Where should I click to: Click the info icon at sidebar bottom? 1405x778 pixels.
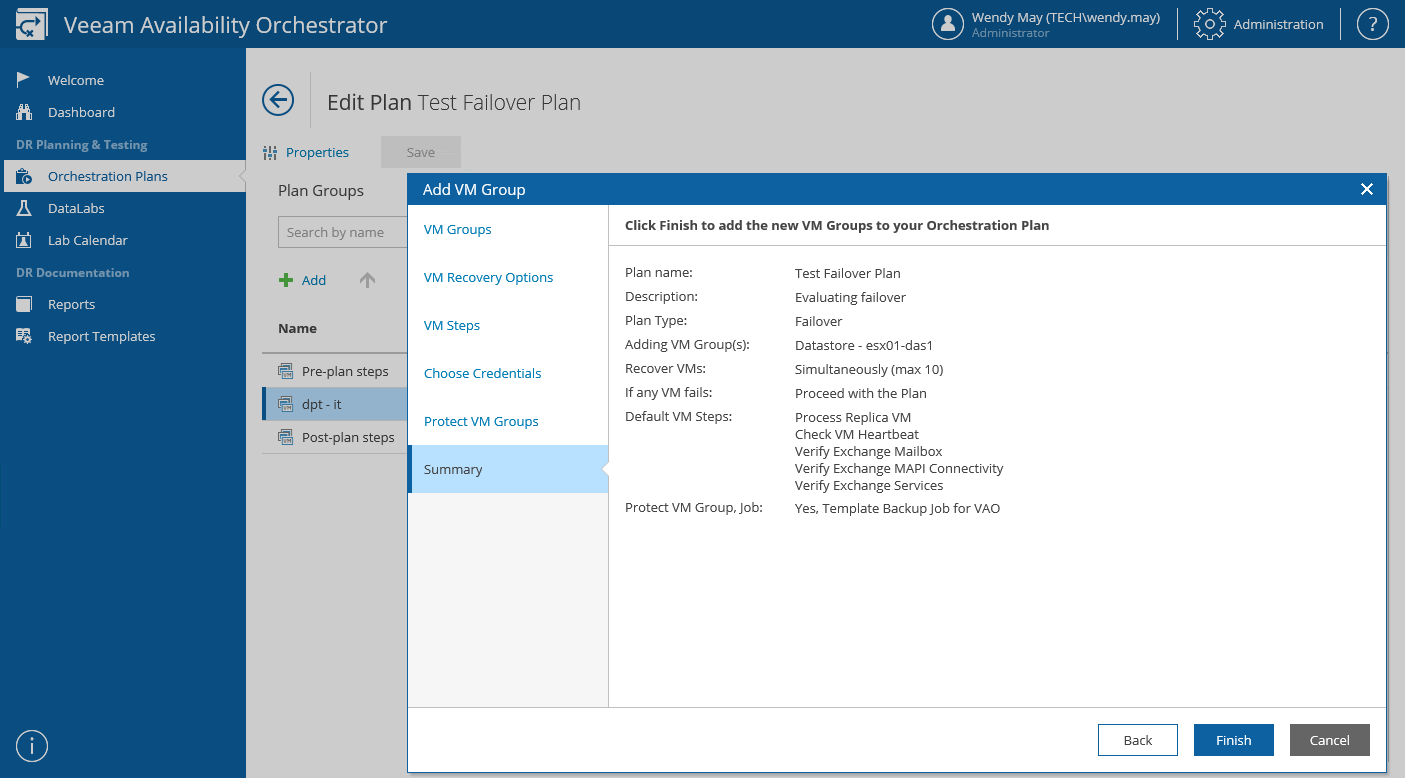(x=32, y=746)
